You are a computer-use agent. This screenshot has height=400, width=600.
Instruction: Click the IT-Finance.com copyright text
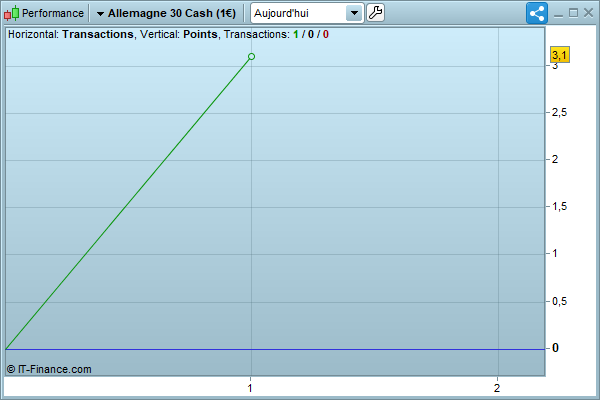click(x=49, y=369)
